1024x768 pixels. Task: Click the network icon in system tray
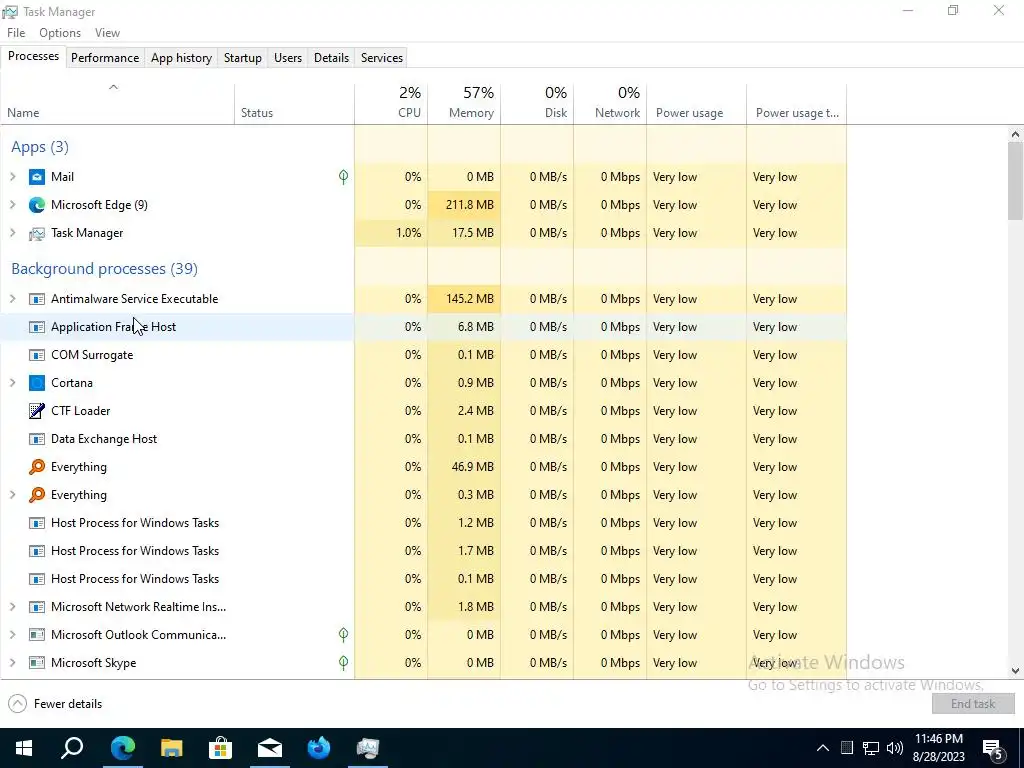(871, 748)
